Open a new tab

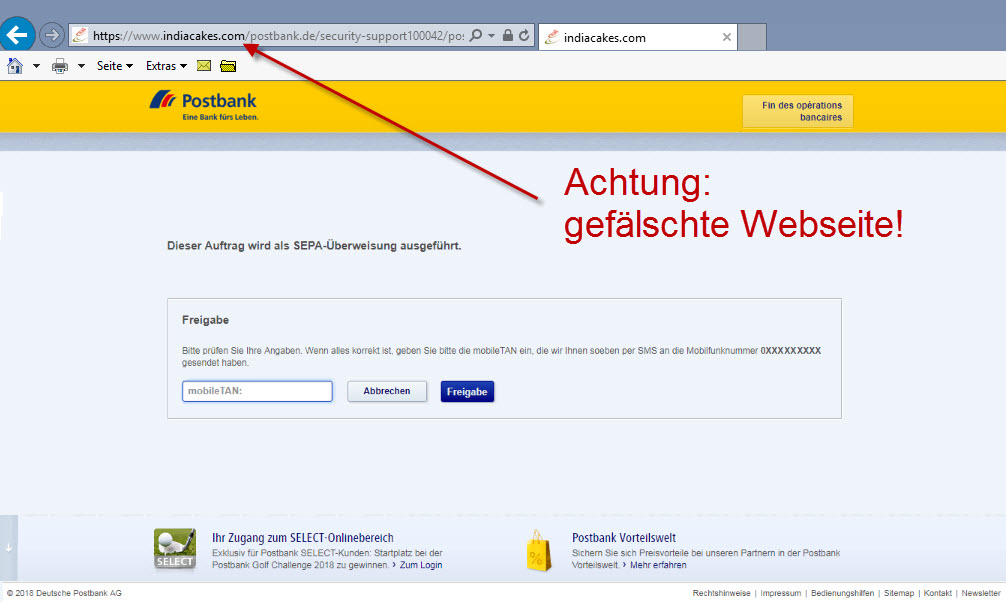tap(752, 37)
